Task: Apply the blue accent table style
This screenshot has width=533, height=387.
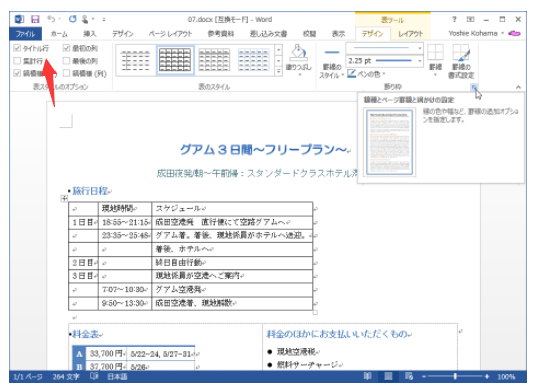Action: [253, 60]
